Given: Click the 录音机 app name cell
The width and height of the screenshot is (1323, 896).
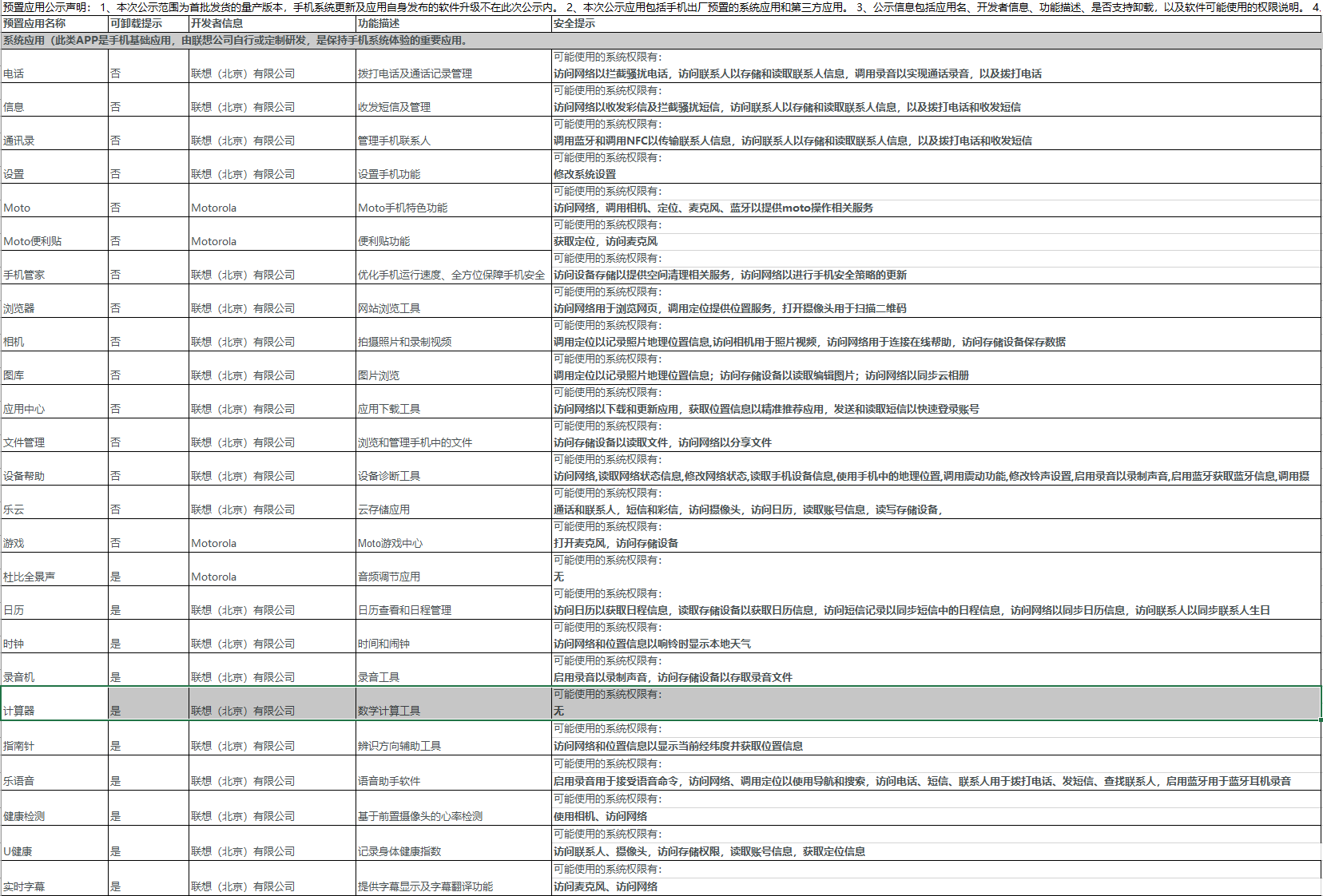Looking at the screenshot, I should pyautogui.click(x=54, y=670).
